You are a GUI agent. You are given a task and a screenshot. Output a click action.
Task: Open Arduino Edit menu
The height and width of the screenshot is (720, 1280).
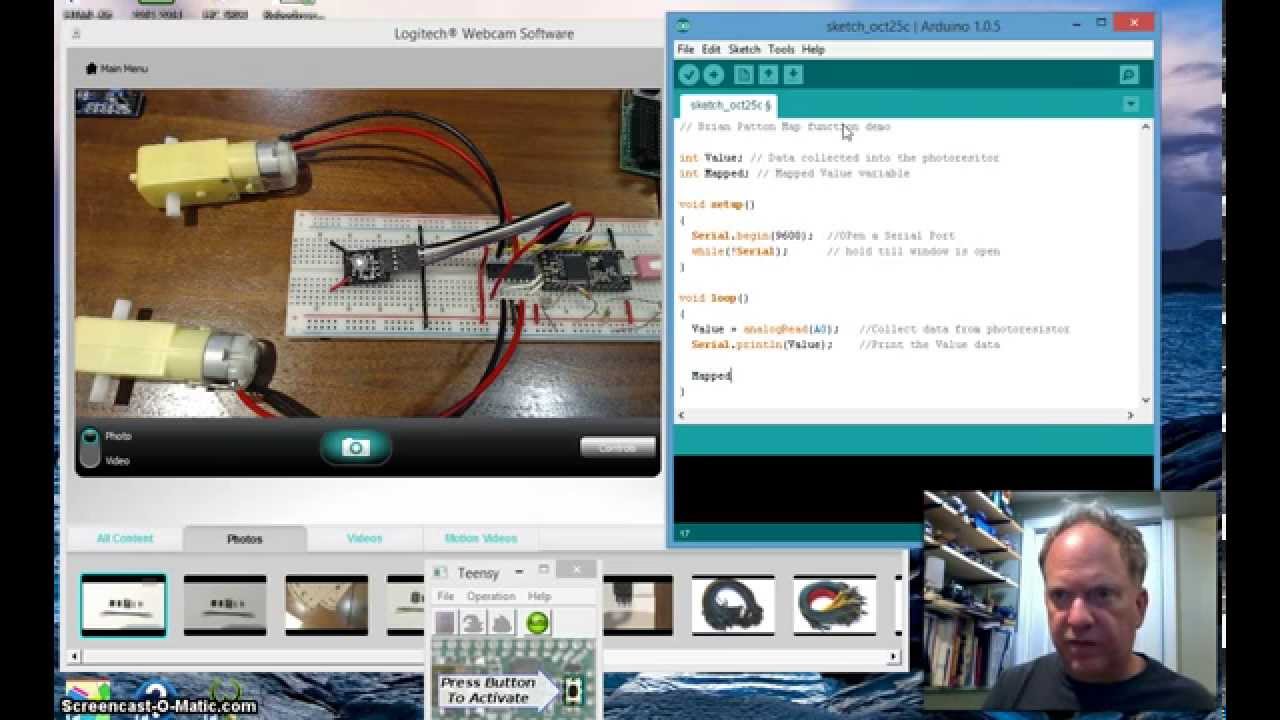[x=711, y=49]
